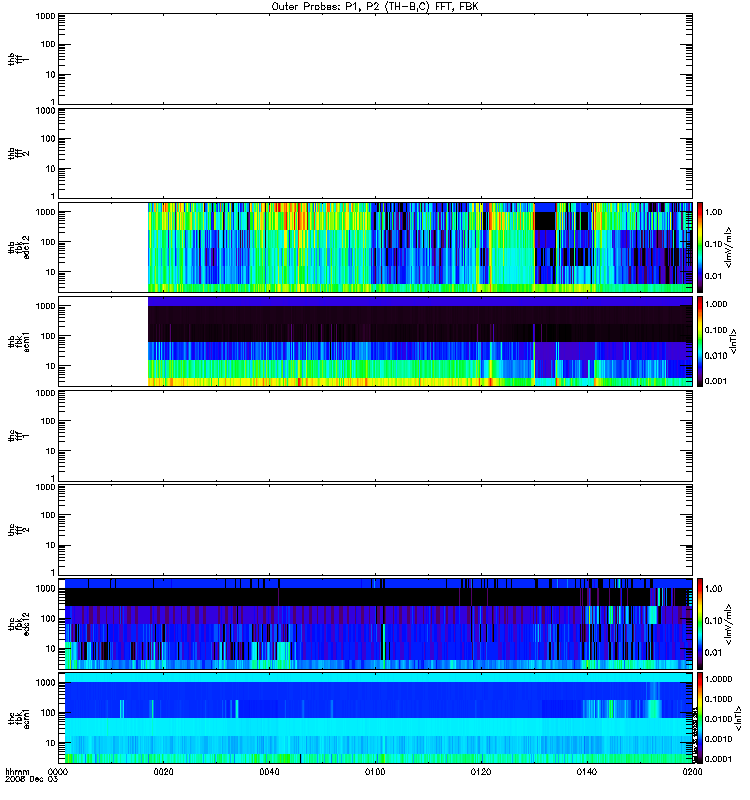Click the "1000" tick of thc fff 2 panel
The image size is (750, 800).
pos(45,487)
